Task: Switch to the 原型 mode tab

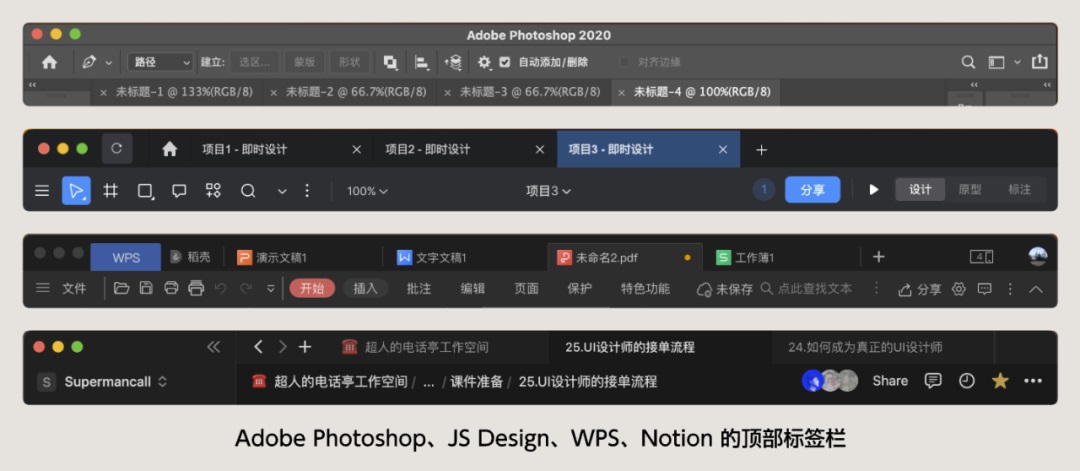Action: click(970, 190)
